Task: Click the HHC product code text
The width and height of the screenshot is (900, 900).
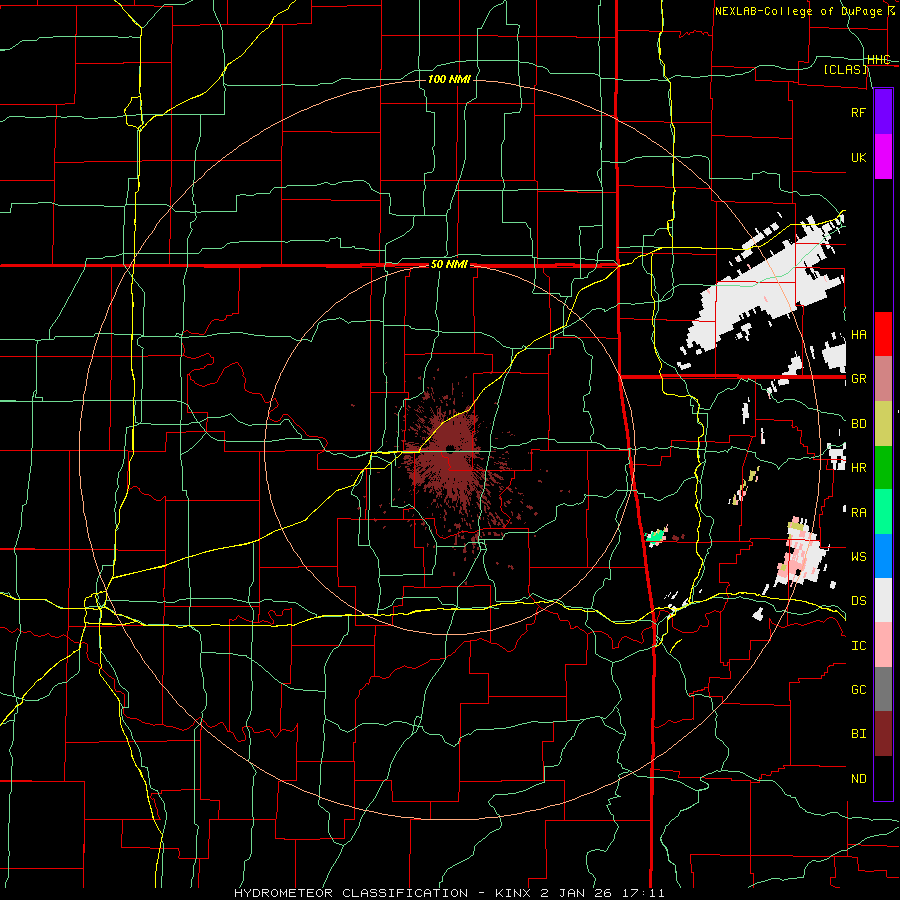Action: (x=879, y=60)
